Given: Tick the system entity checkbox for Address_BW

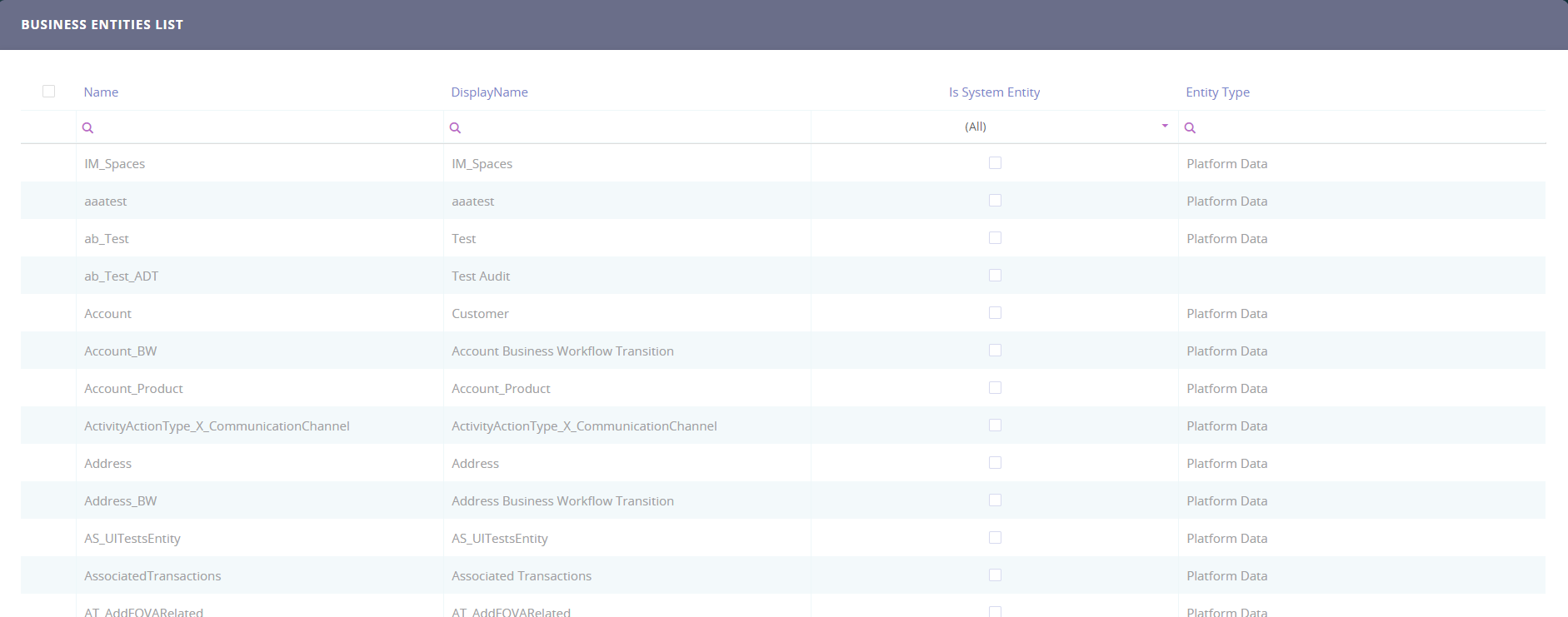Looking at the screenshot, I should pyautogui.click(x=995, y=500).
